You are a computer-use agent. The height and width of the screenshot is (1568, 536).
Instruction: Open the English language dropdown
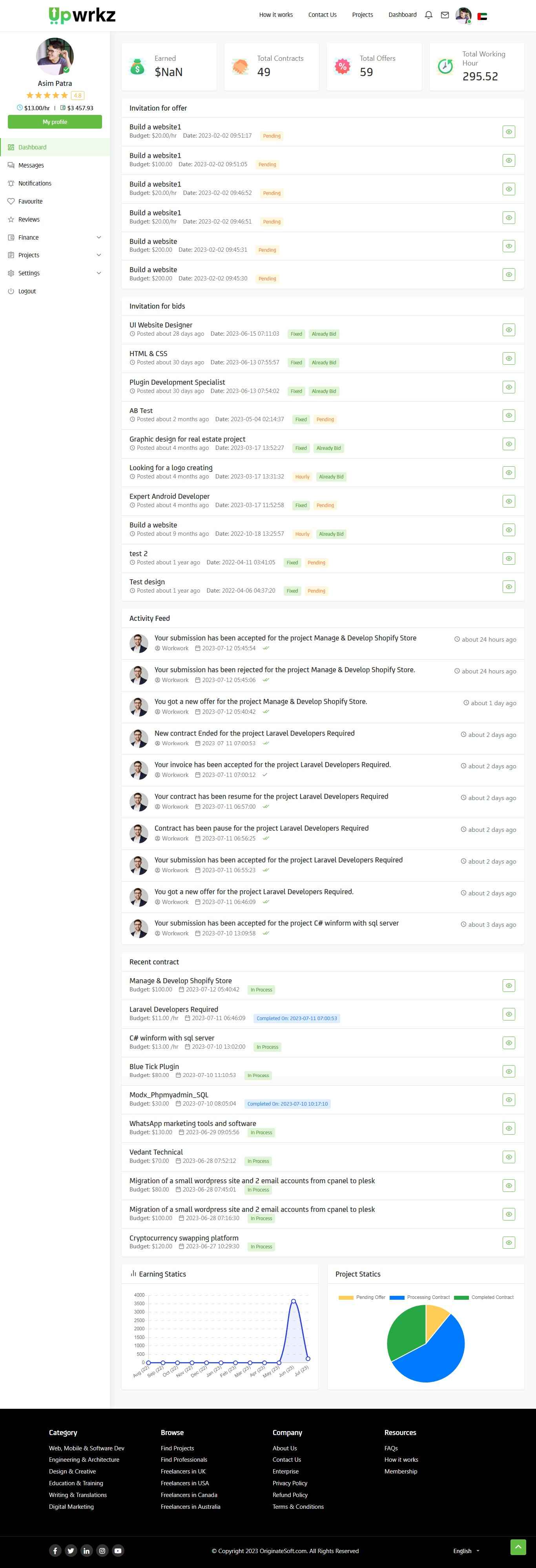(x=466, y=1551)
